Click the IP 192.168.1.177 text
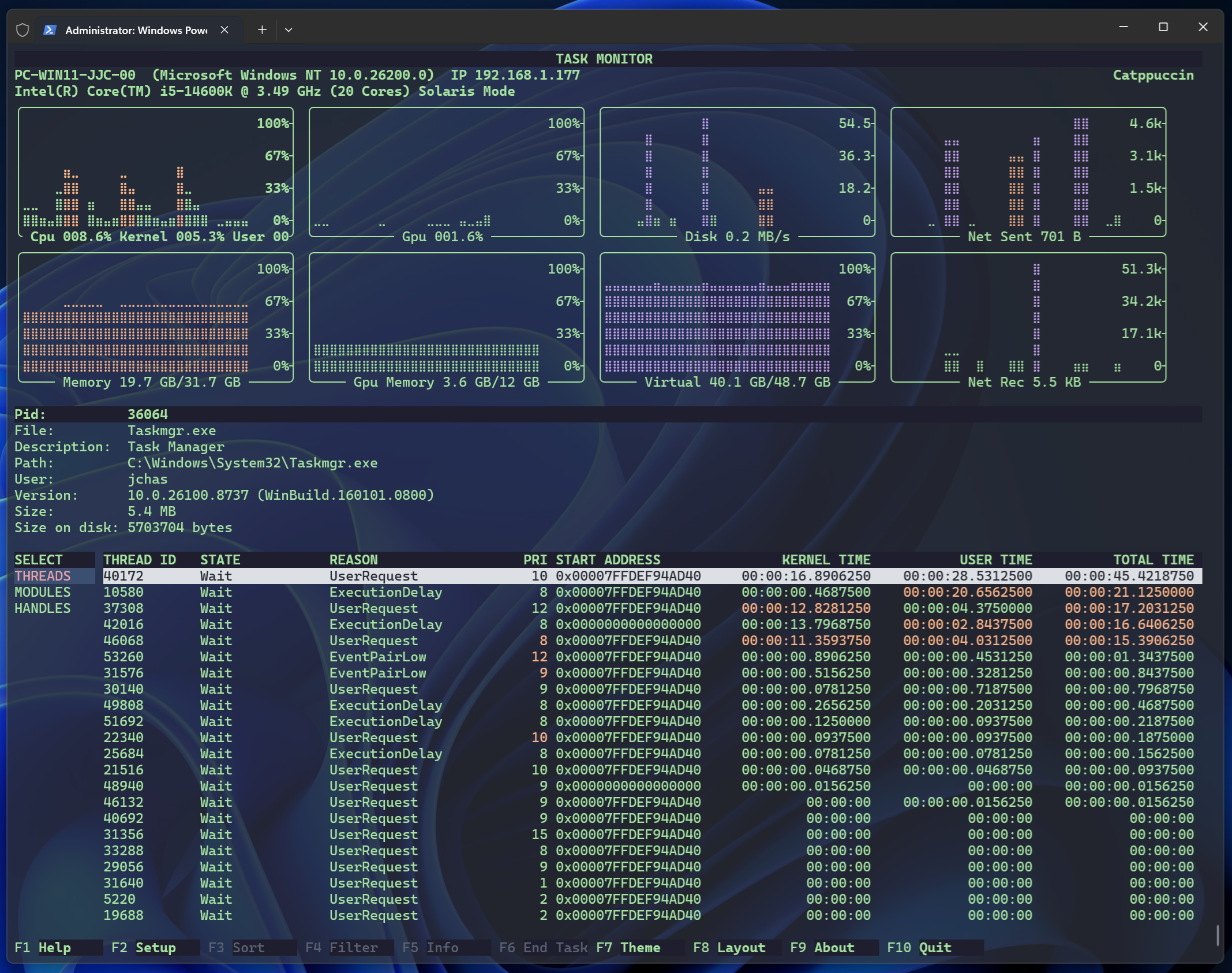The width and height of the screenshot is (1232, 973). pyautogui.click(x=515, y=75)
